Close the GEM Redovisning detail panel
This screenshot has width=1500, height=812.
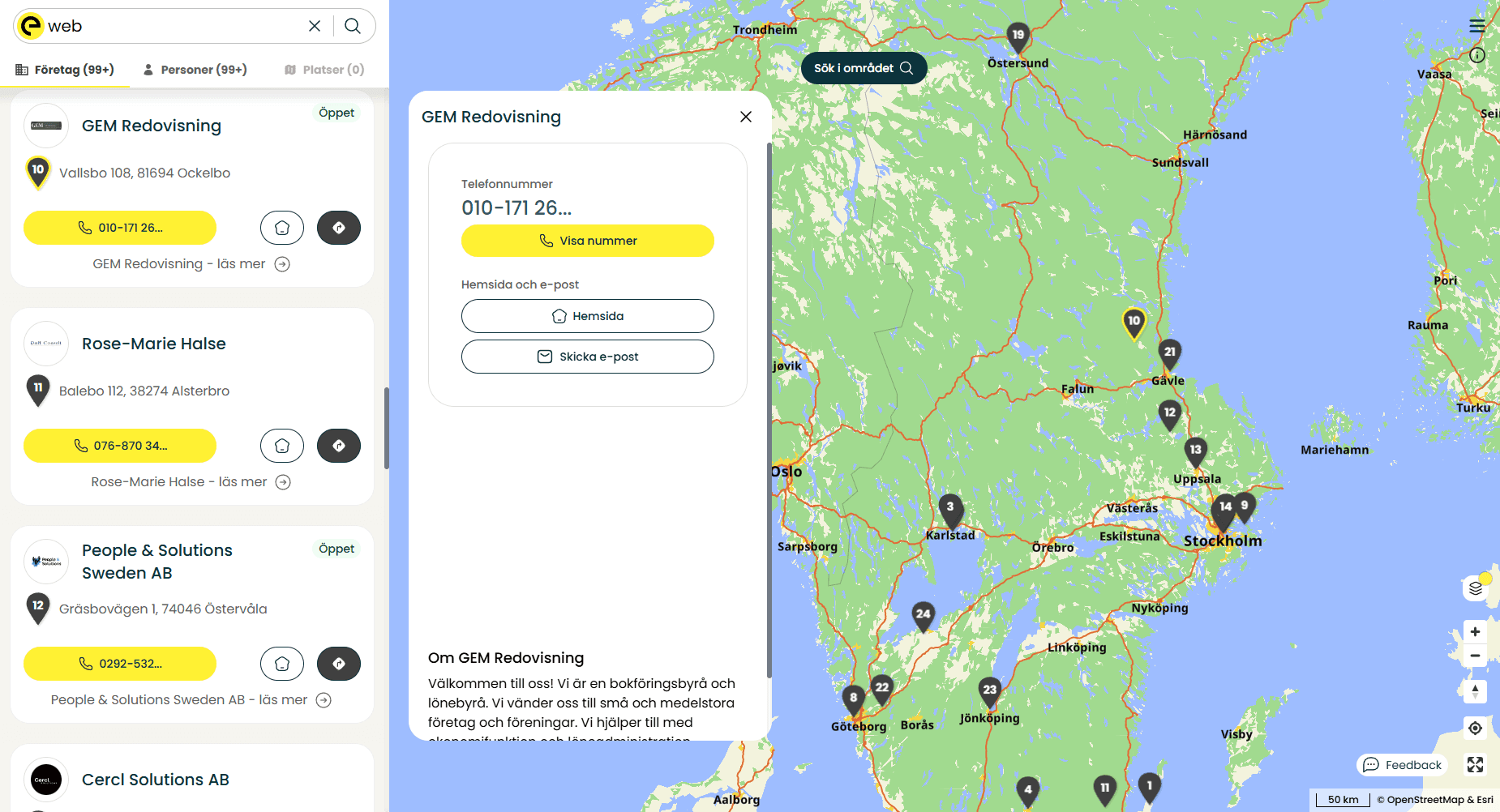746,117
